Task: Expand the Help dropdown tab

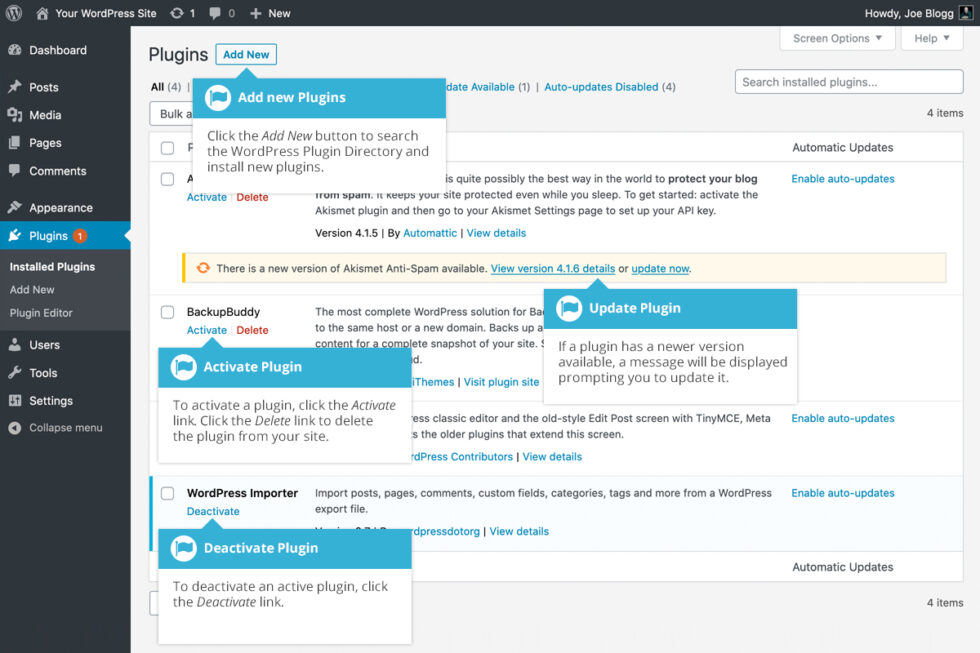Action: pyautogui.click(x=932, y=38)
